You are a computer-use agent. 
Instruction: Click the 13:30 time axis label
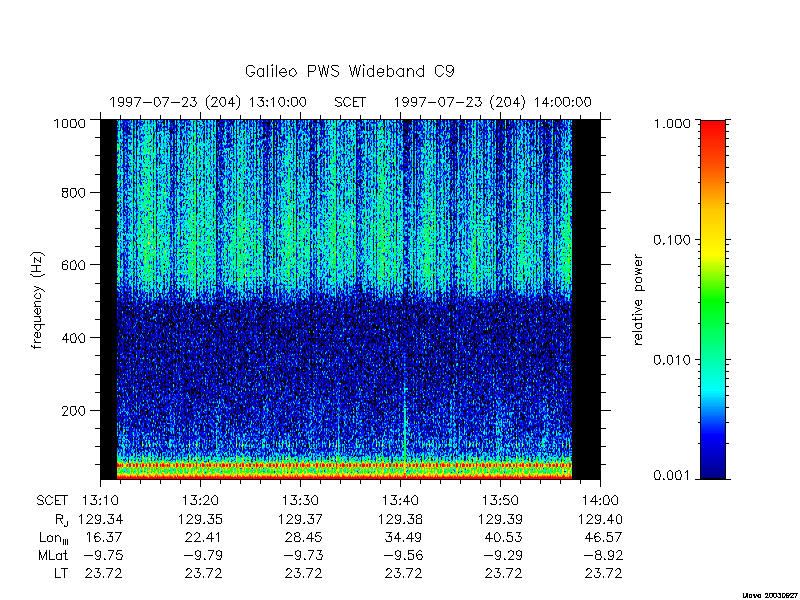click(x=300, y=501)
